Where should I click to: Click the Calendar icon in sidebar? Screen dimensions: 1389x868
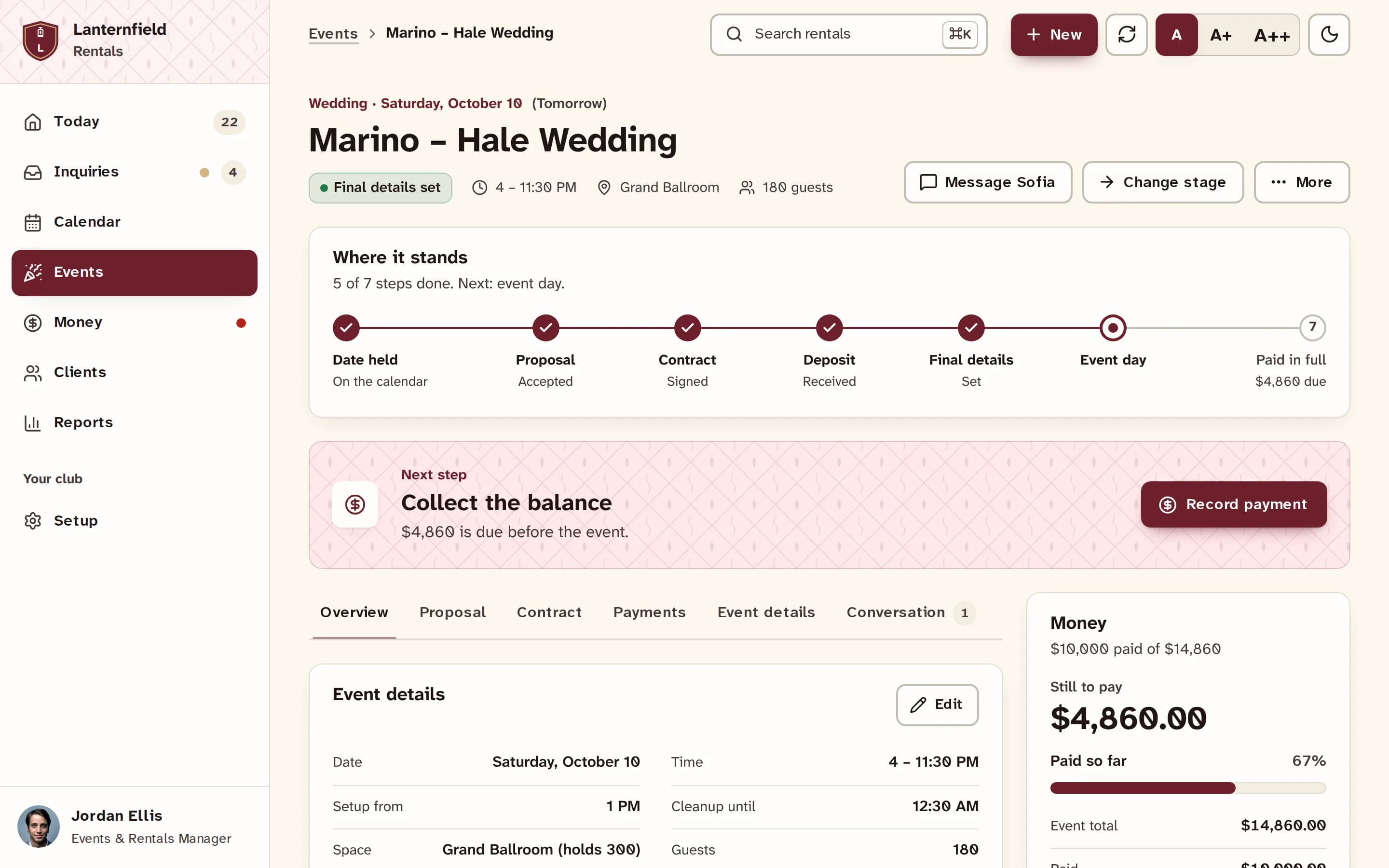click(x=33, y=222)
